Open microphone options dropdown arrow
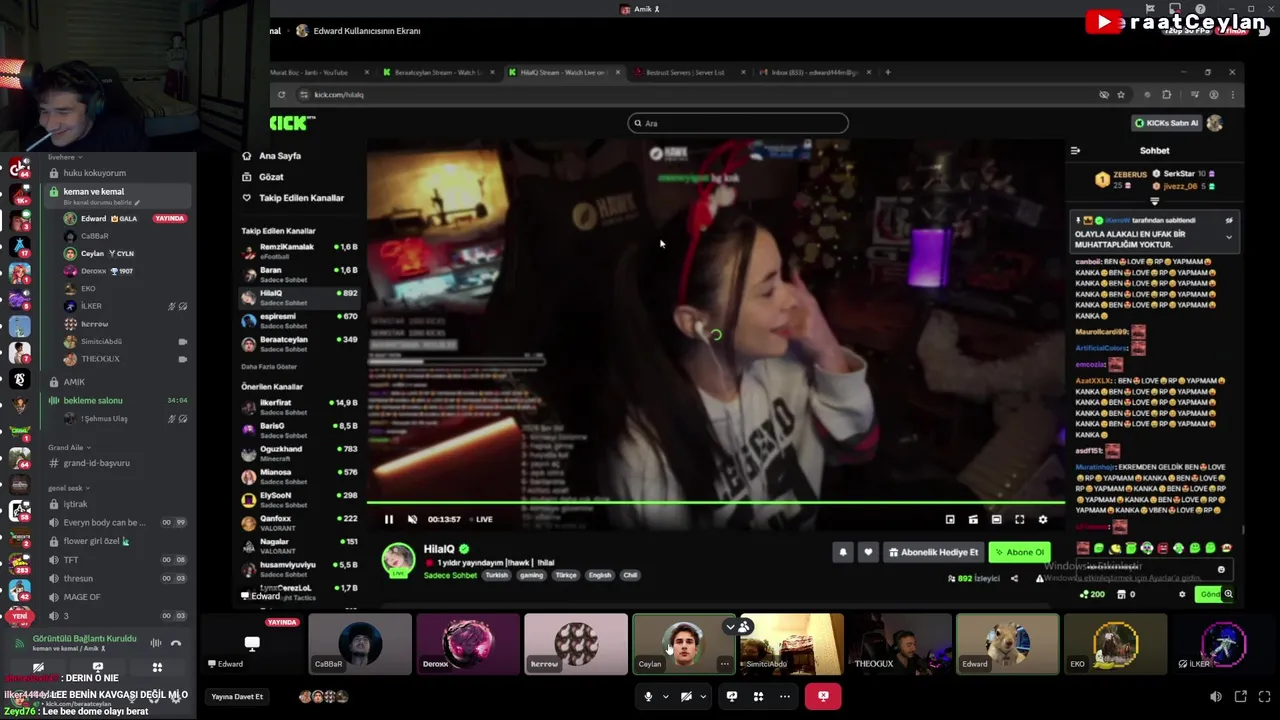This screenshot has height=720, width=1280. point(665,697)
